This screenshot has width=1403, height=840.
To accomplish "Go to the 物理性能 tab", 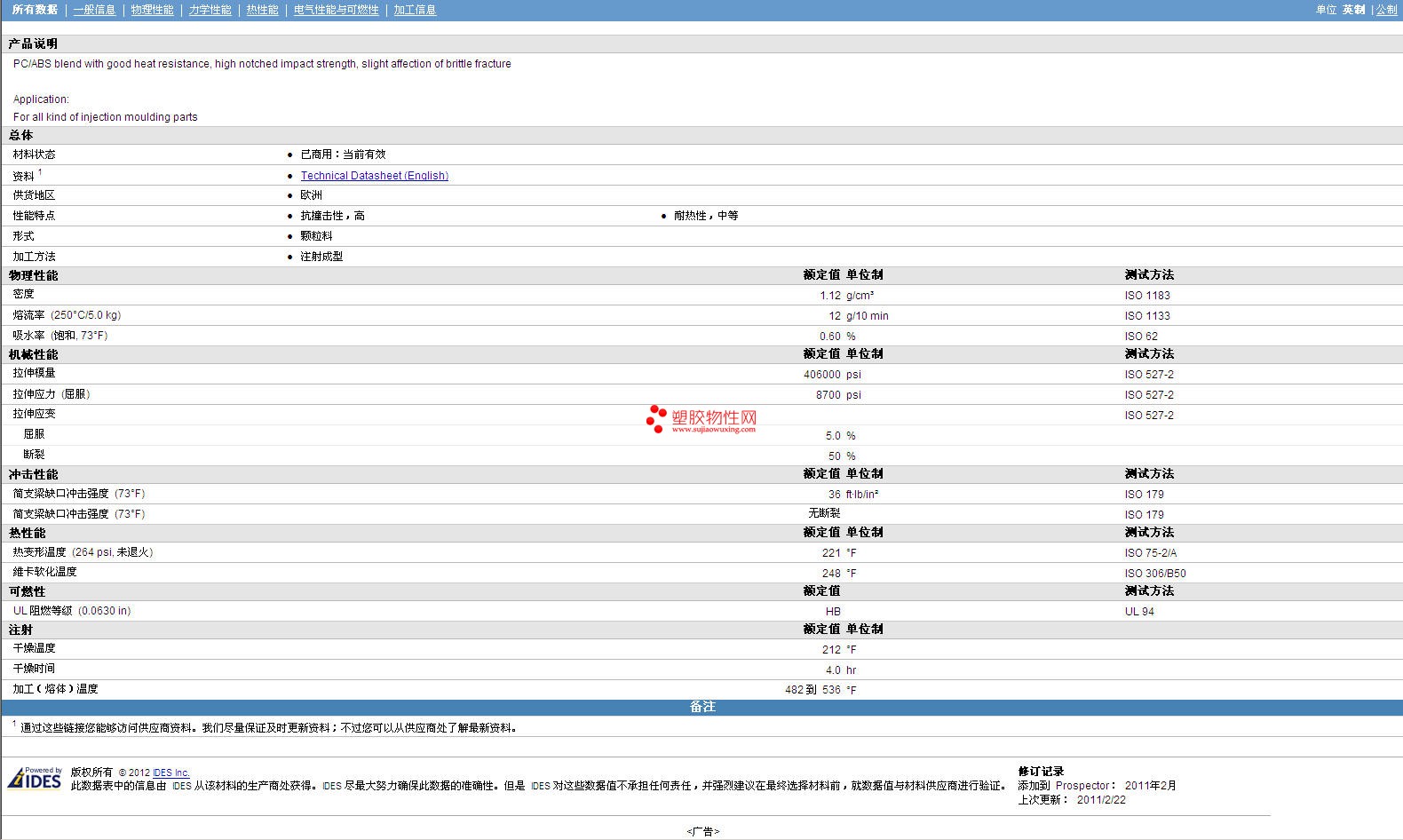I will pyautogui.click(x=152, y=10).
